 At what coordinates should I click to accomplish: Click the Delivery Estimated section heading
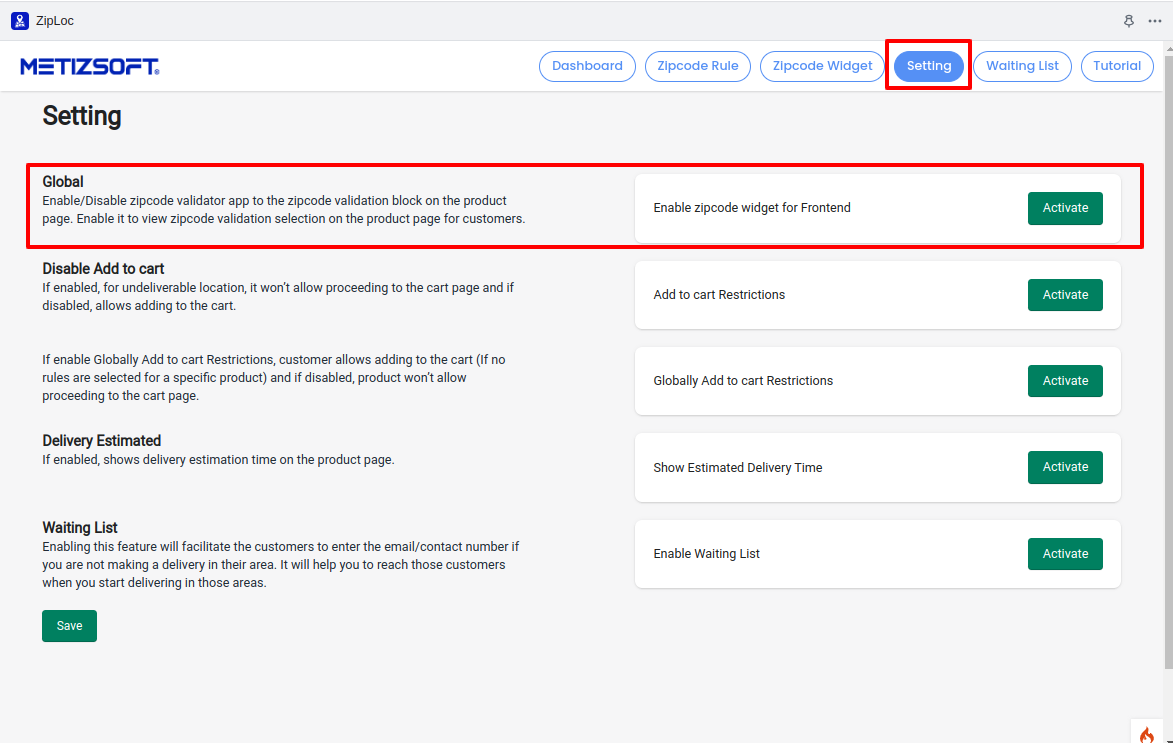(x=101, y=441)
